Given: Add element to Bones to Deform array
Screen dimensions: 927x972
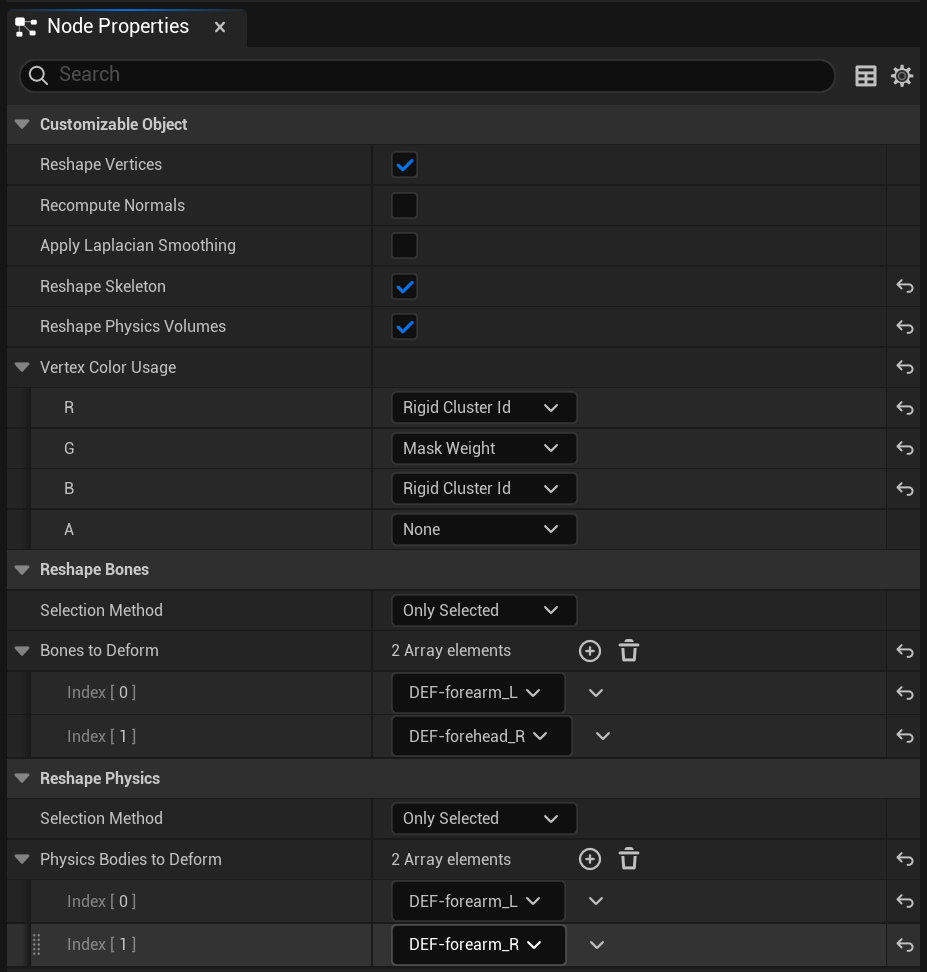Looking at the screenshot, I should click(590, 651).
